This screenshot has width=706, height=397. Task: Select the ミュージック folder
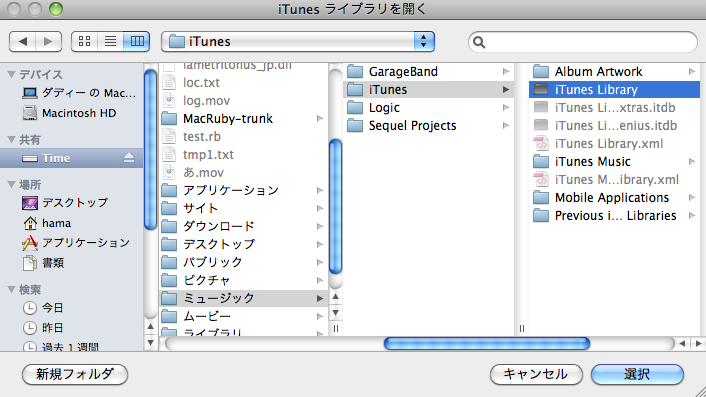pyautogui.click(x=244, y=298)
